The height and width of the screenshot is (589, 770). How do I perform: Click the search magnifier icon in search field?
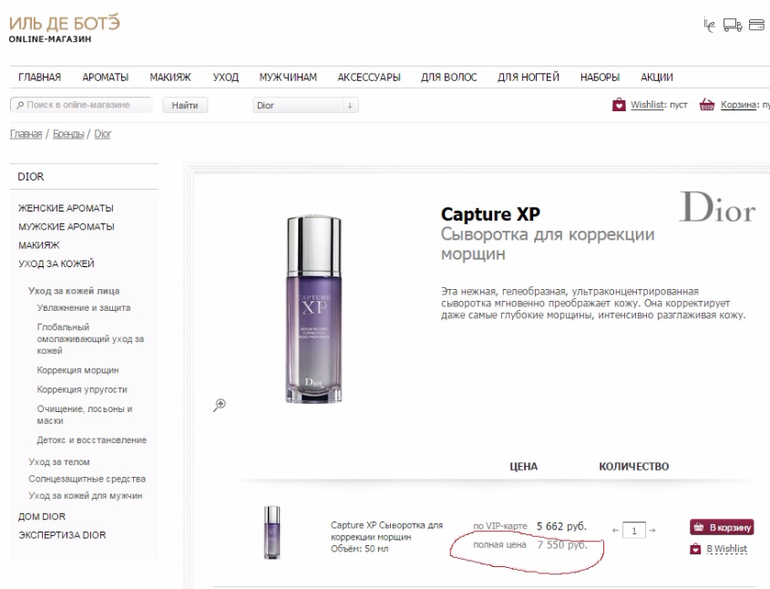[19, 105]
